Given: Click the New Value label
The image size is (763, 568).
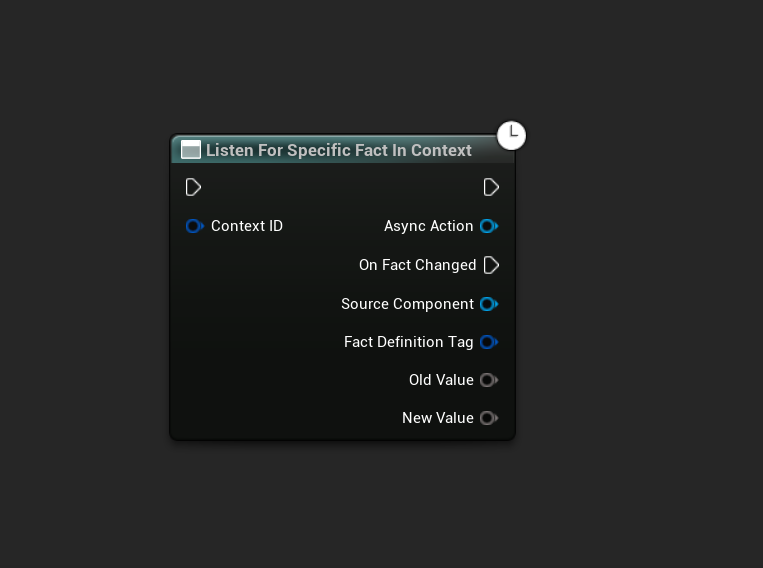Looking at the screenshot, I should pos(437,418).
